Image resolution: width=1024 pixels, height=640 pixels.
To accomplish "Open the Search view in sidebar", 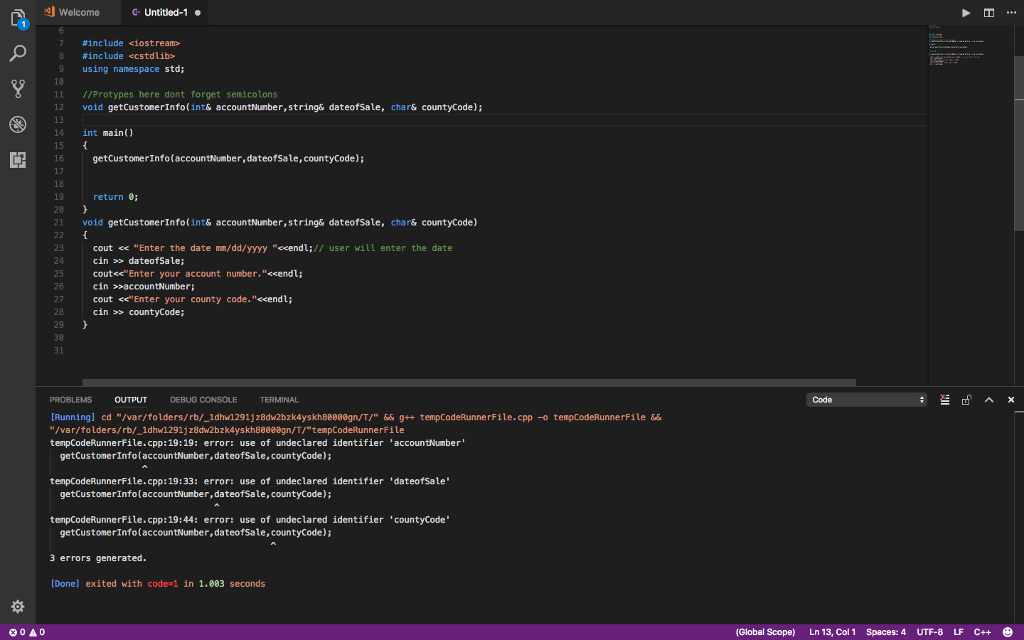I will tap(17, 52).
